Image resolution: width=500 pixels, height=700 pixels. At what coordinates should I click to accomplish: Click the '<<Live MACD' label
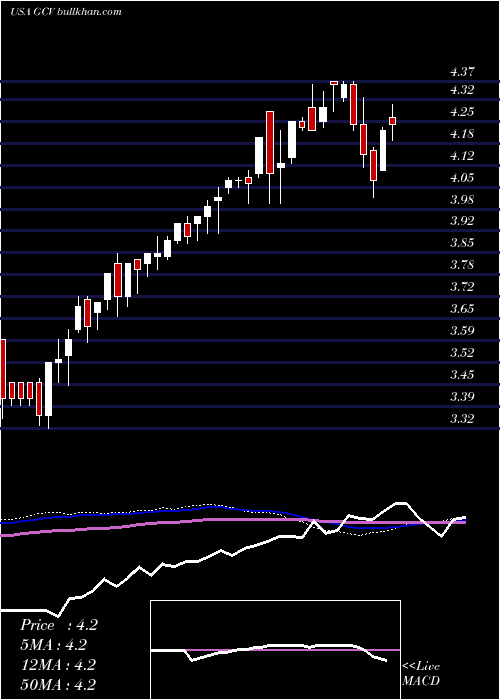(x=421, y=674)
